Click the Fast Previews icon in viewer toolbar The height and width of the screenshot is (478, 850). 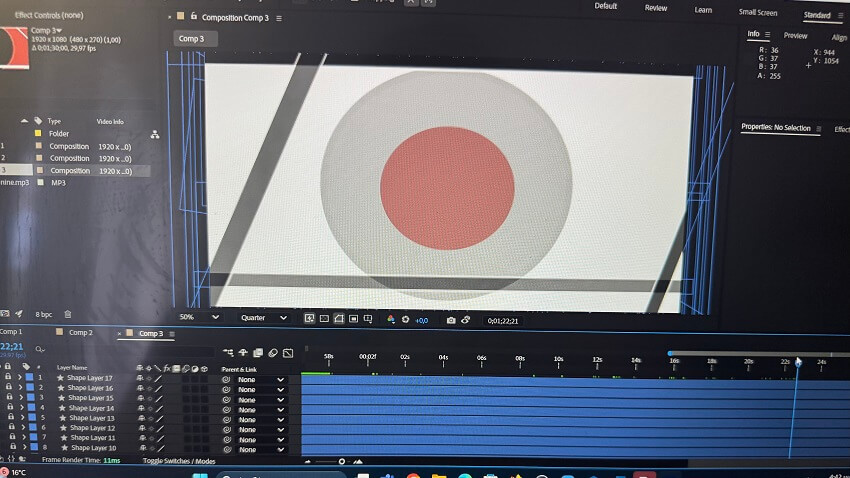click(x=309, y=319)
